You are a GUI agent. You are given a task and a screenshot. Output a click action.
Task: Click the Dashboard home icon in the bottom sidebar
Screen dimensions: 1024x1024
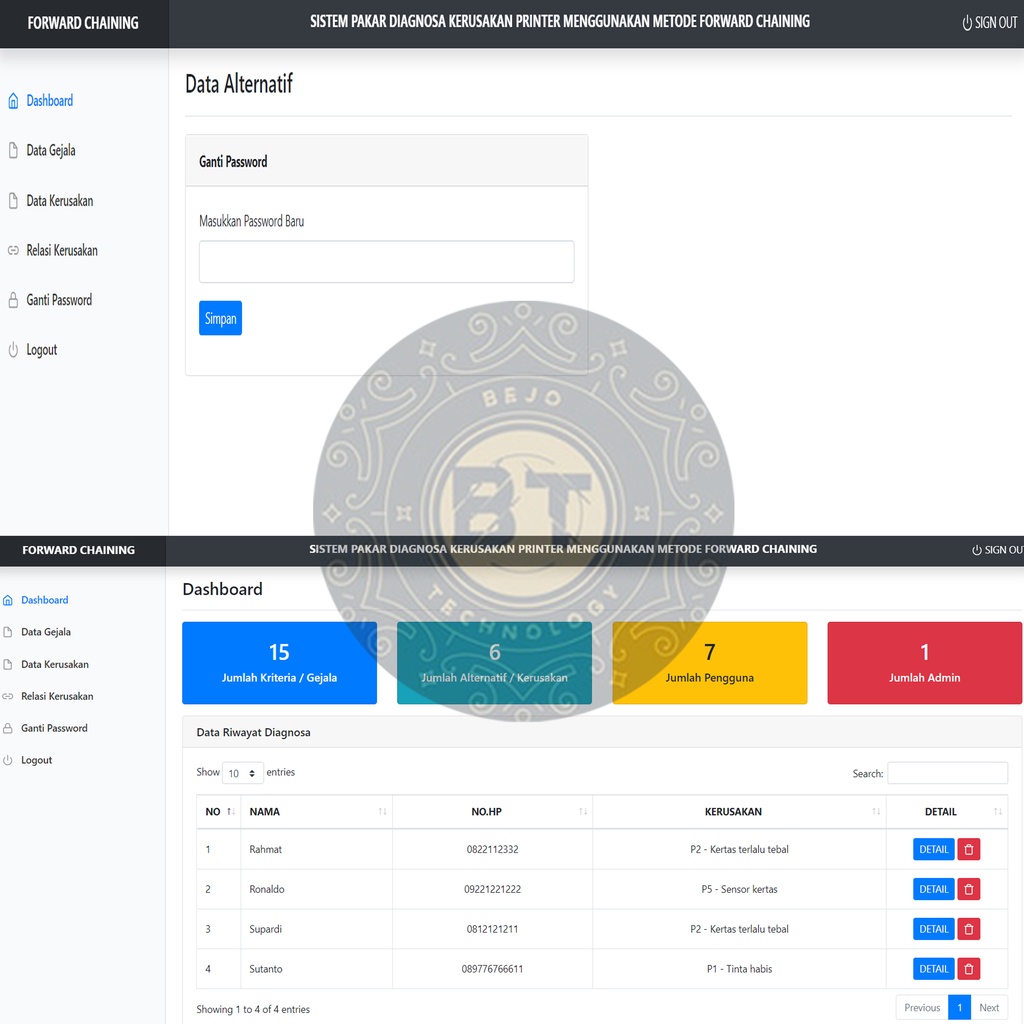point(8,600)
